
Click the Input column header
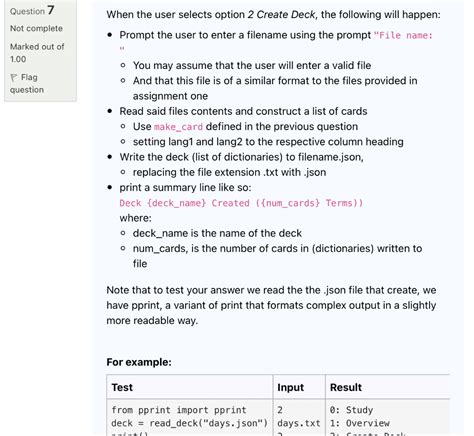point(290,387)
